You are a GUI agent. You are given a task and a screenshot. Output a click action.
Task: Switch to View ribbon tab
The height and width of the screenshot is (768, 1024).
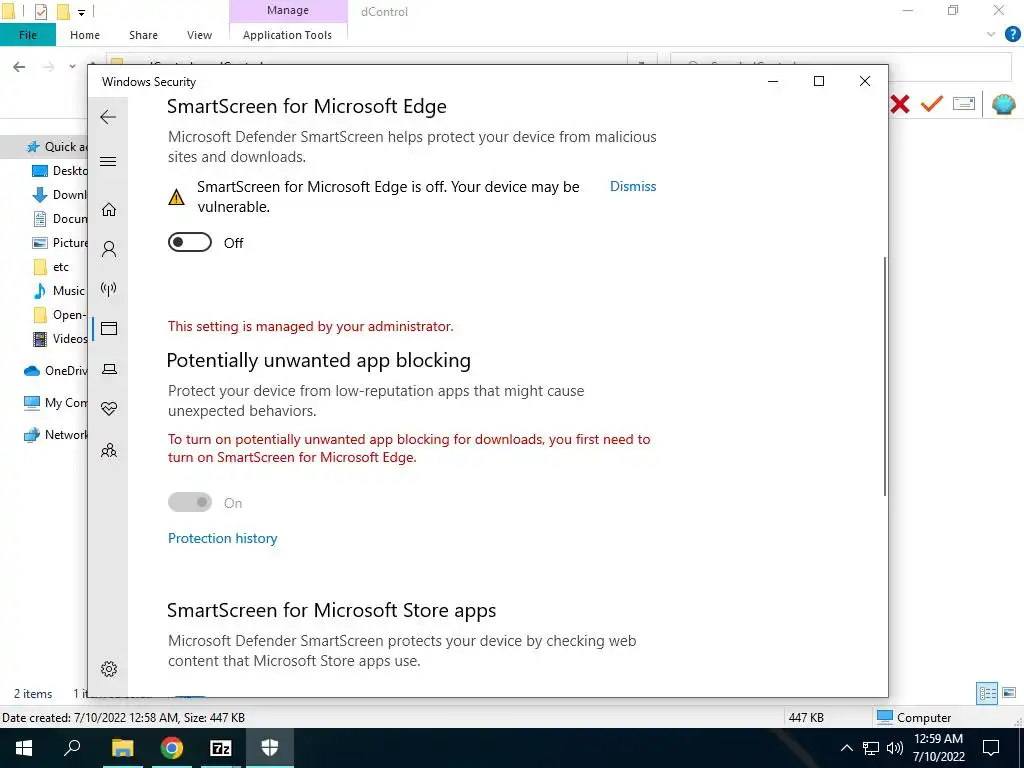(x=199, y=35)
